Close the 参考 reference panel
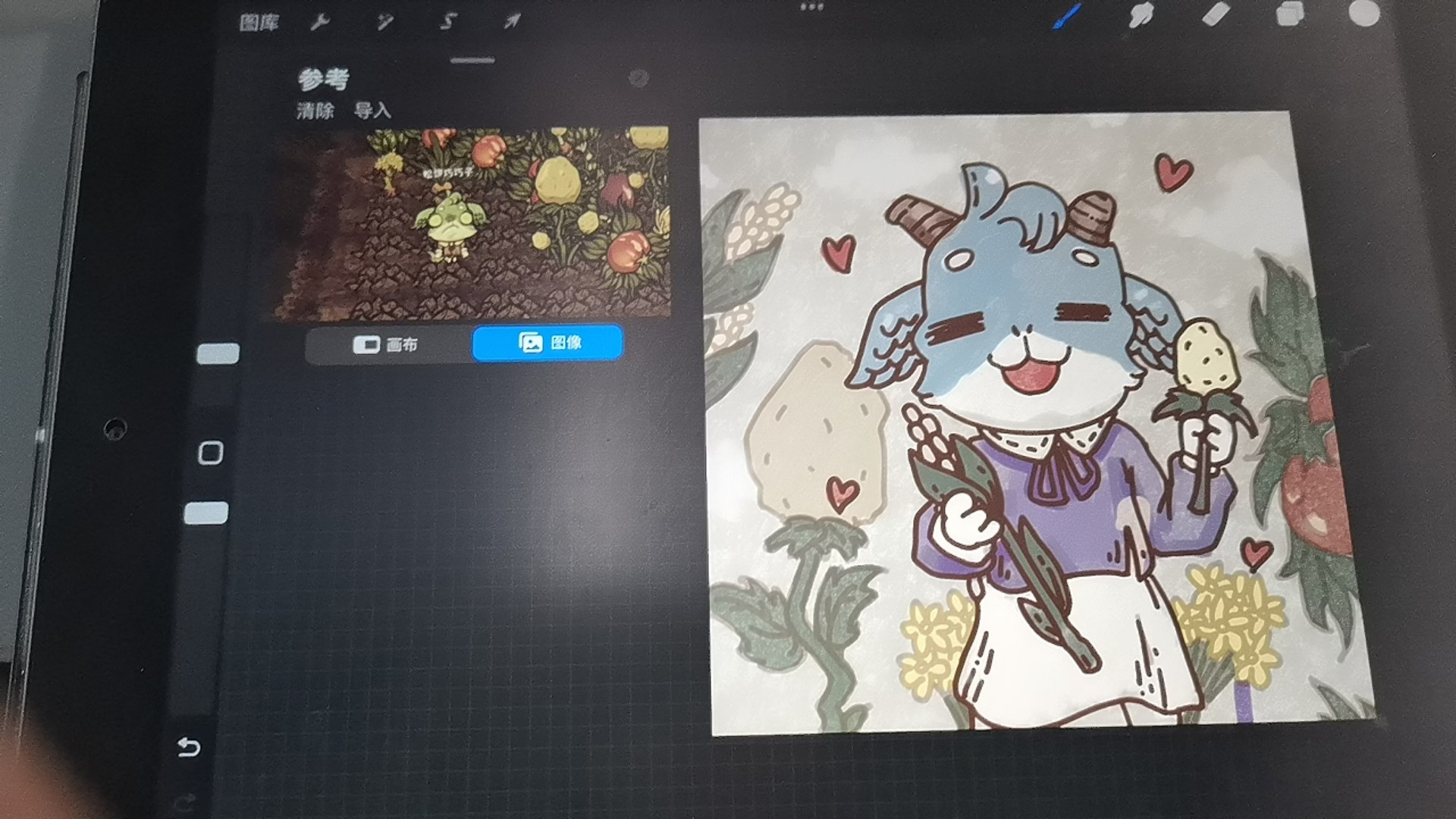This screenshot has height=819, width=1456. [x=639, y=77]
